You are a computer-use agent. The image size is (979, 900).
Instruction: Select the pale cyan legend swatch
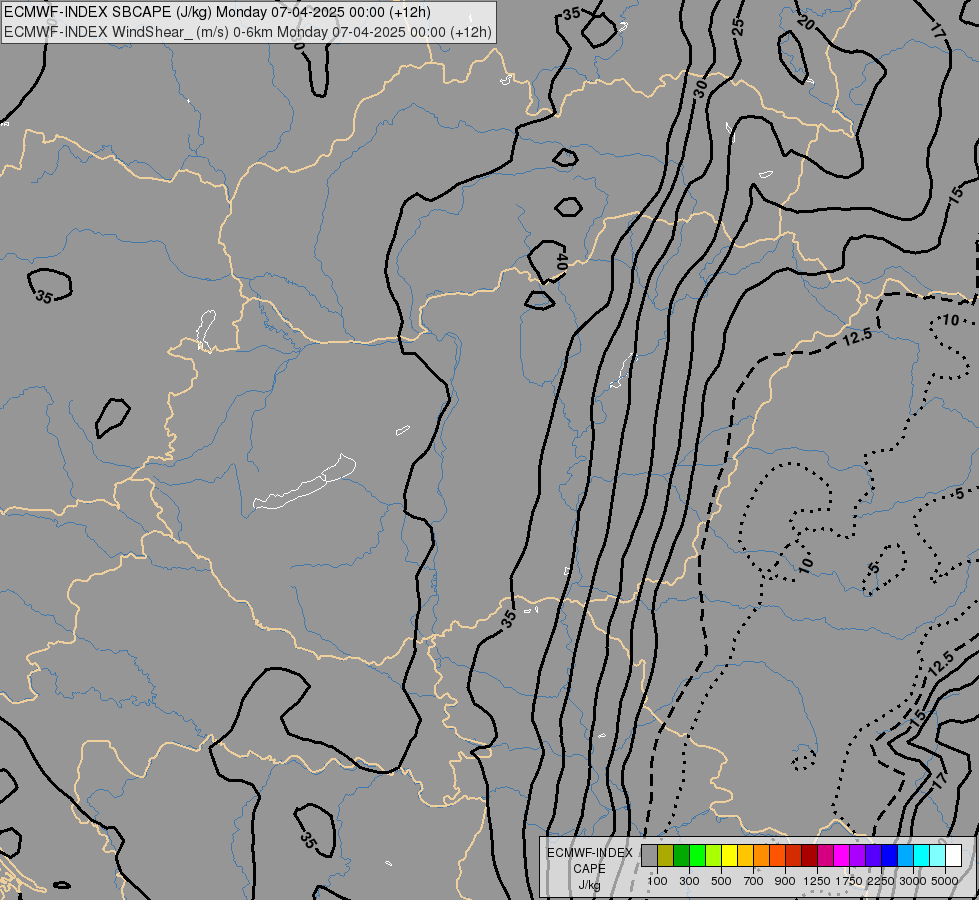pos(938,856)
